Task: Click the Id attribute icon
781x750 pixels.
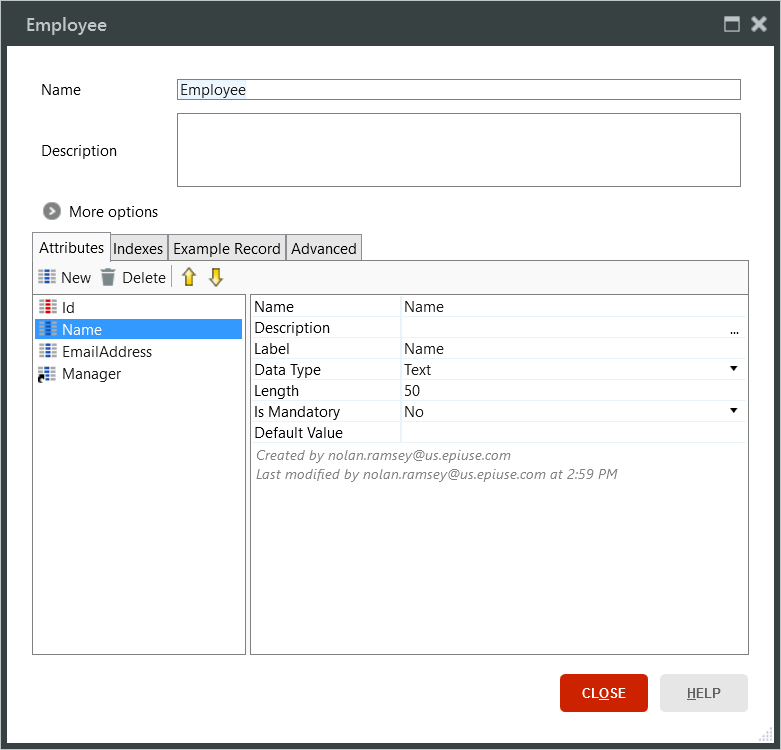Action: point(48,307)
